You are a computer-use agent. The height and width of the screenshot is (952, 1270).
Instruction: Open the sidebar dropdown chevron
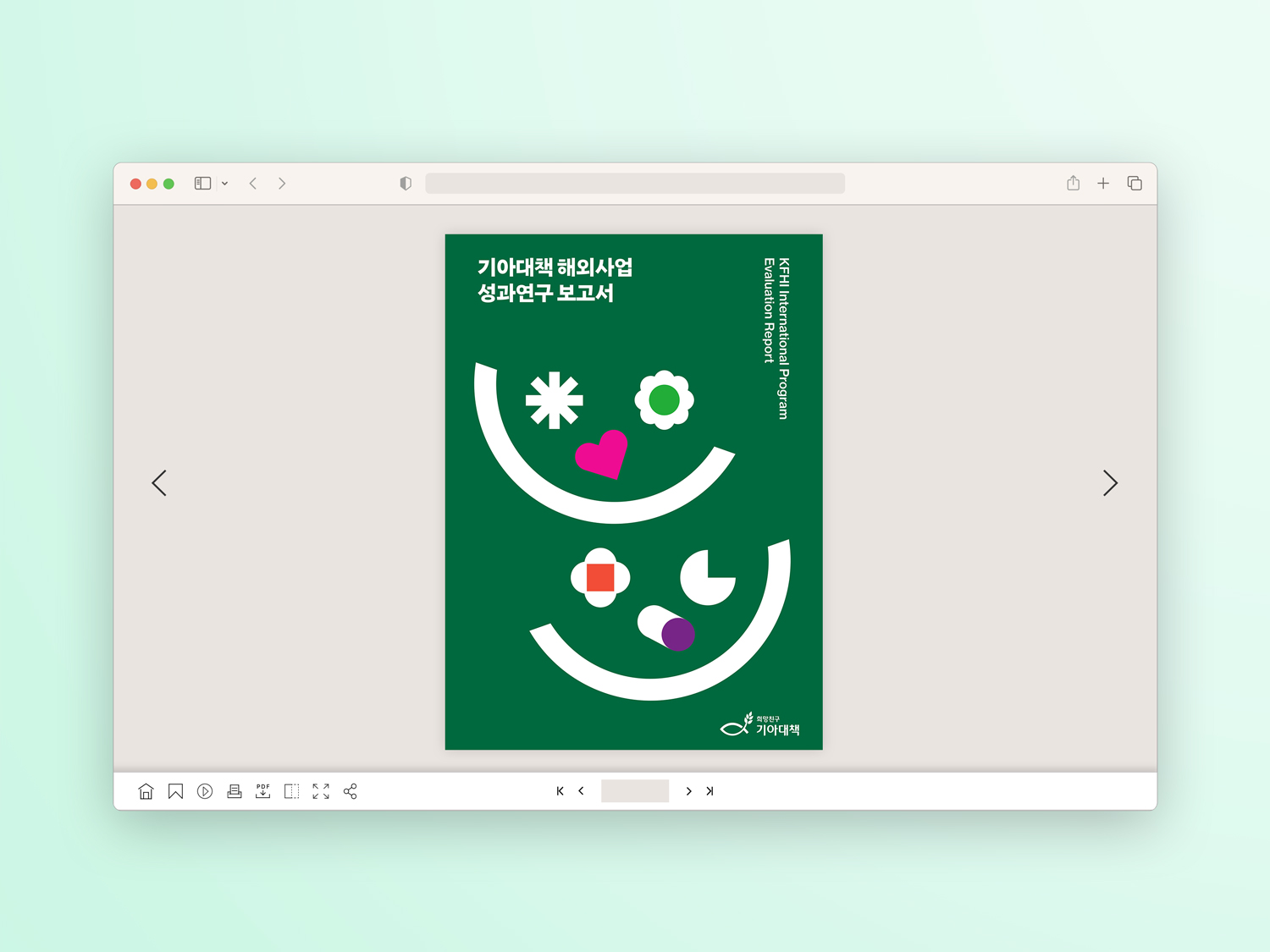coord(224,184)
